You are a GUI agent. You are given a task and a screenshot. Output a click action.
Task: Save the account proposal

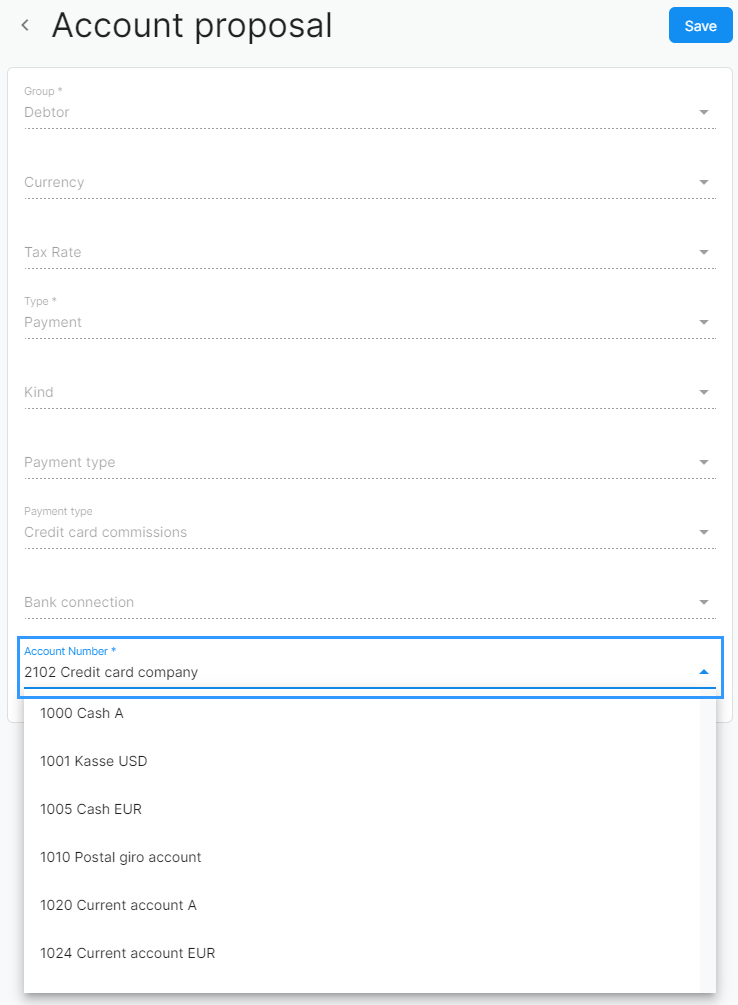click(700, 26)
